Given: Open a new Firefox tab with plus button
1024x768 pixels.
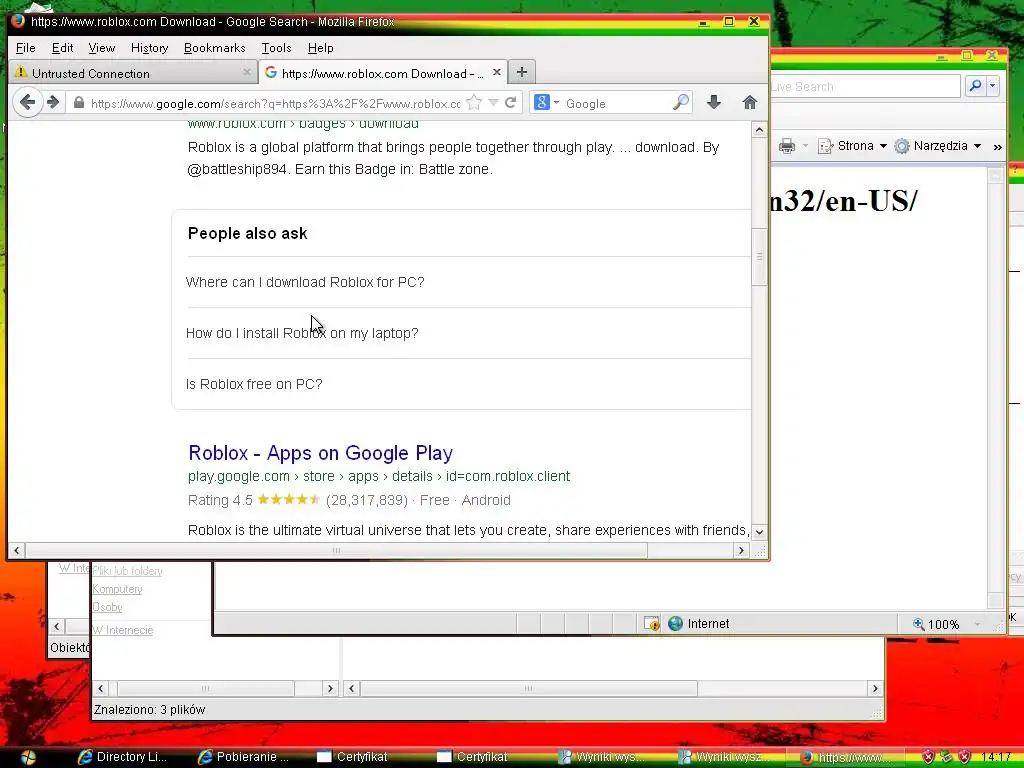Looking at the screenshot, I should coord(521,72).
